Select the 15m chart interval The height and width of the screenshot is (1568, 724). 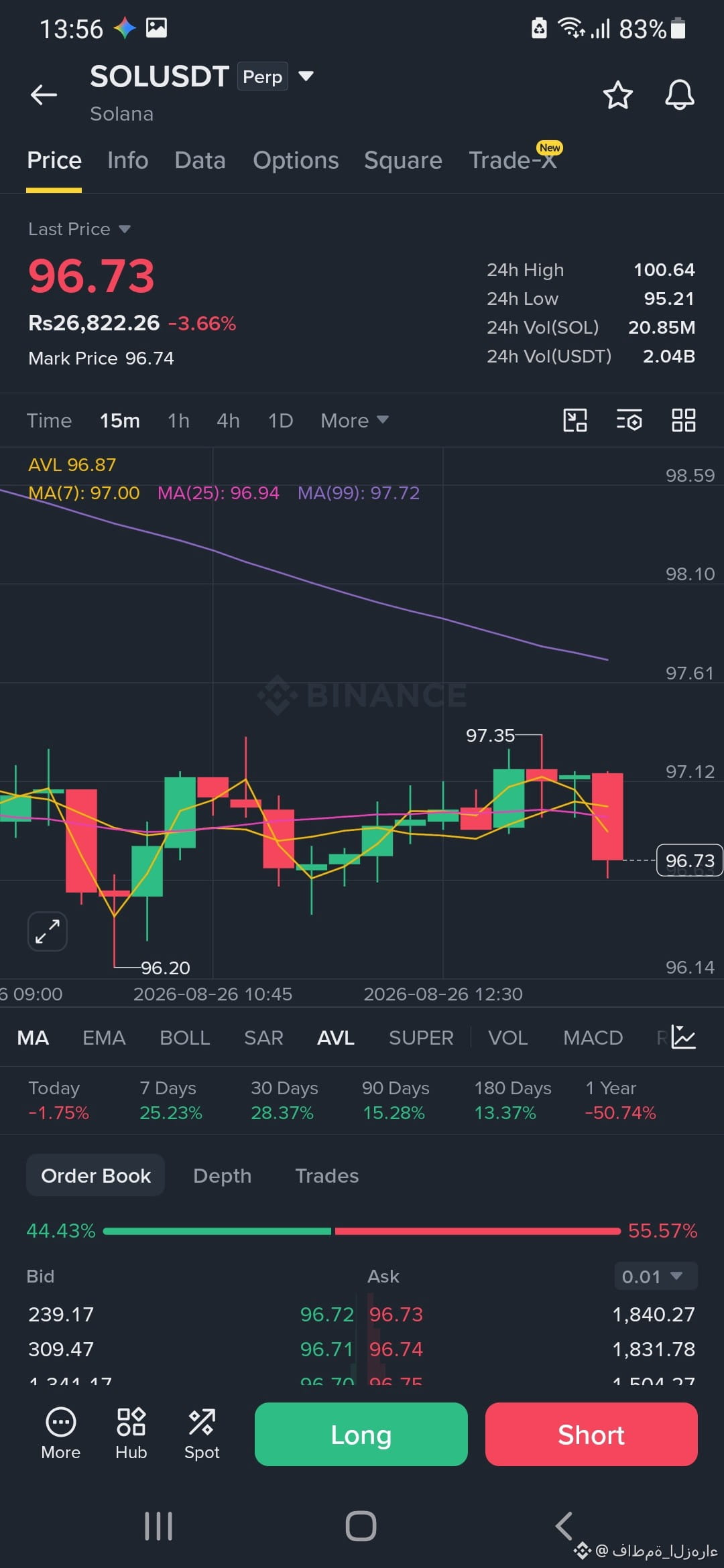point(120,420)
